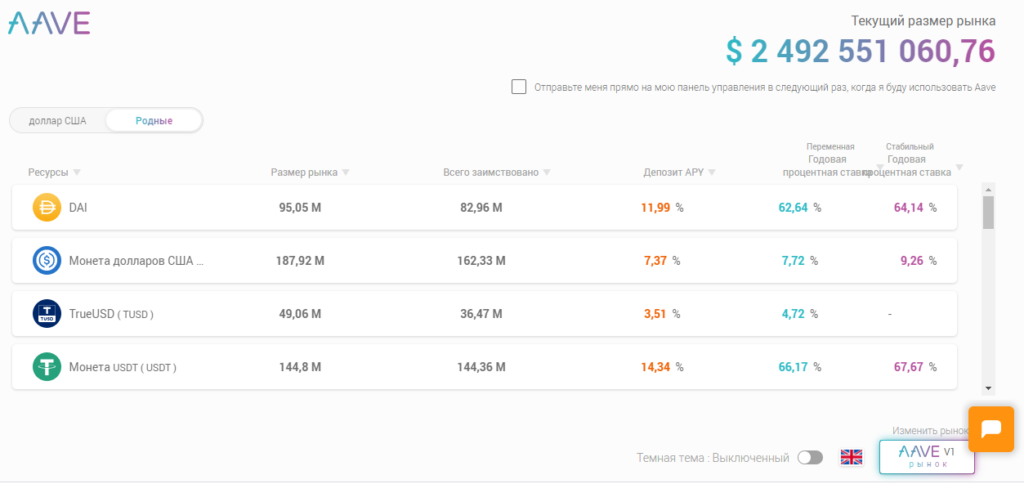Screen dimensions: 1024x484
Task: Open the Монета USDT ( USDT ) row
Action: (485, 367)
